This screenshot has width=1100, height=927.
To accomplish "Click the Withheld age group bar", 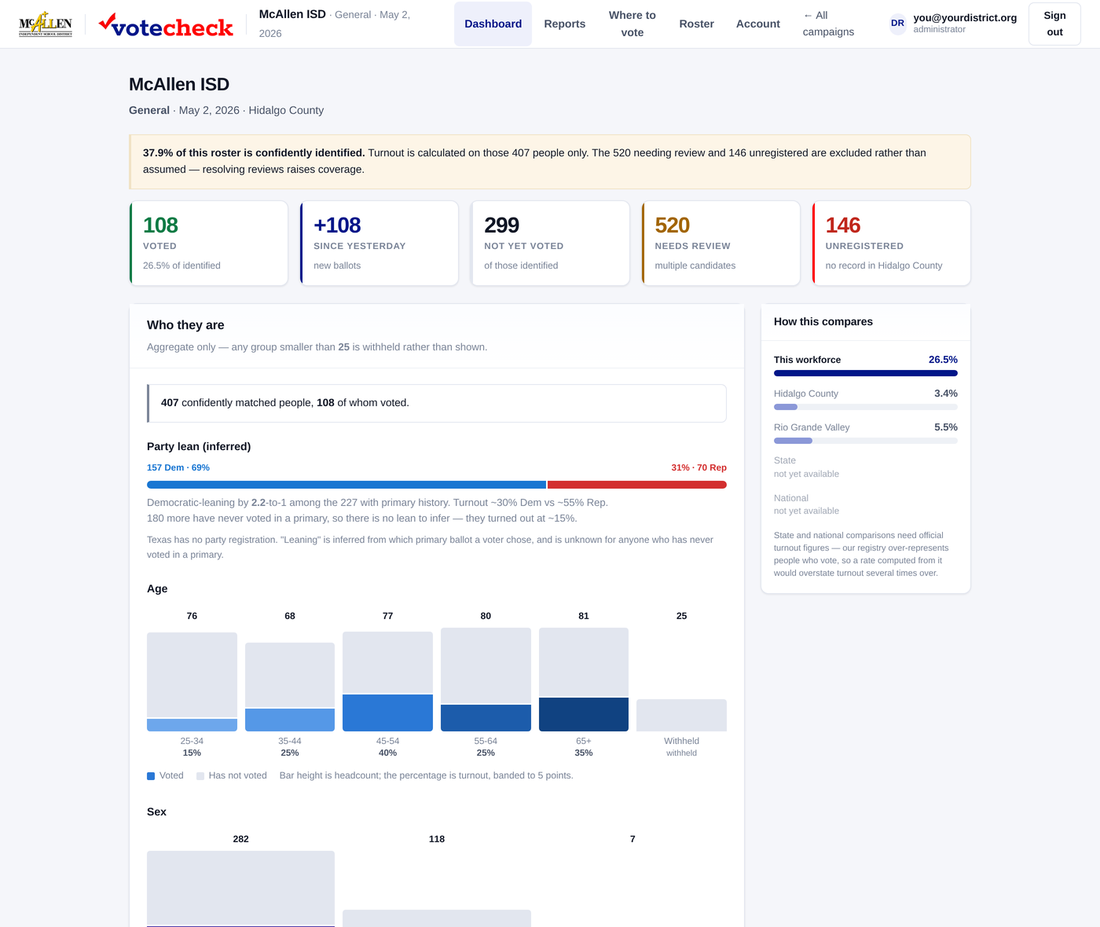I will point(681,715).
